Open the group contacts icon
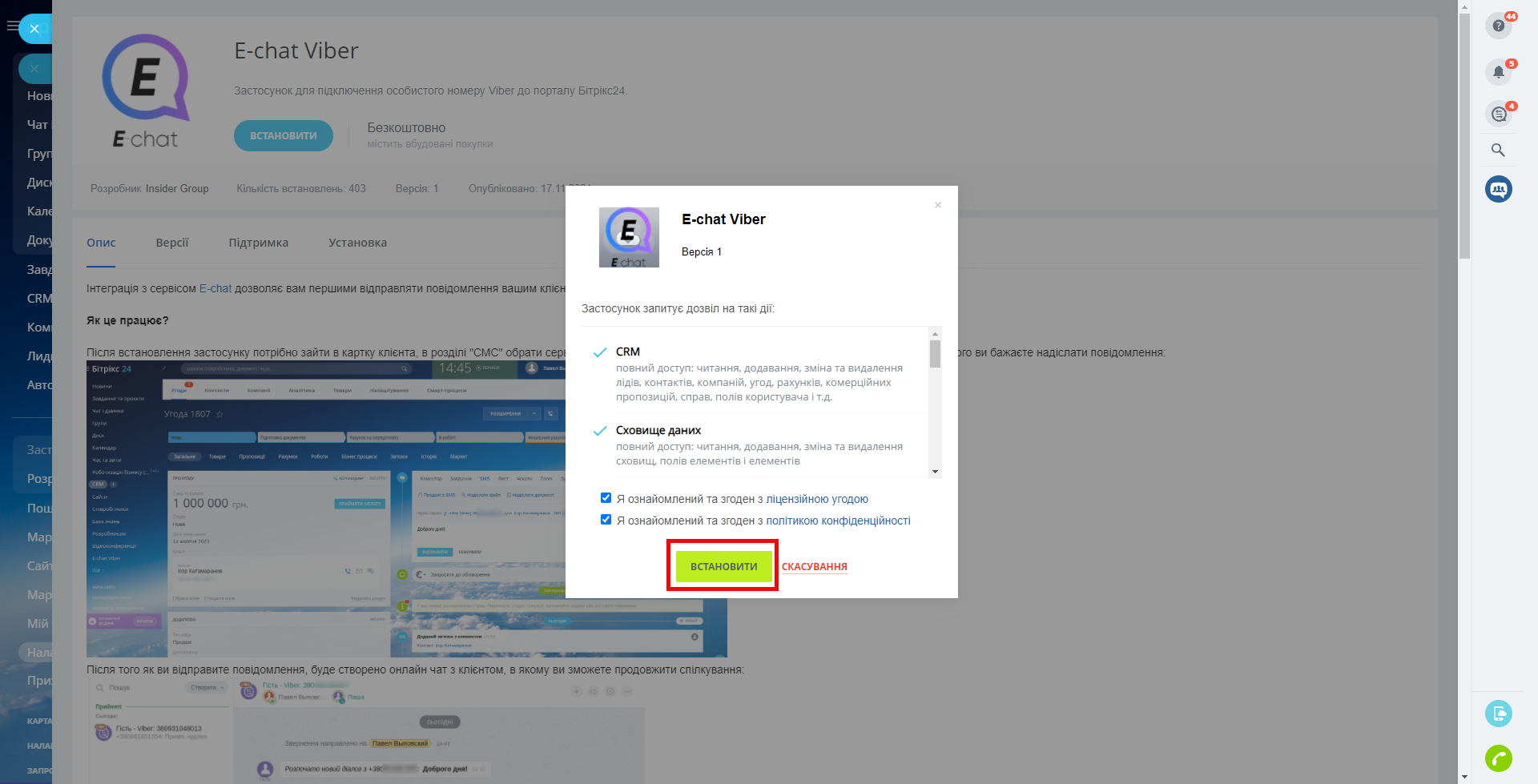This screenshot has width=1538, height=784. click(1499, 189)
